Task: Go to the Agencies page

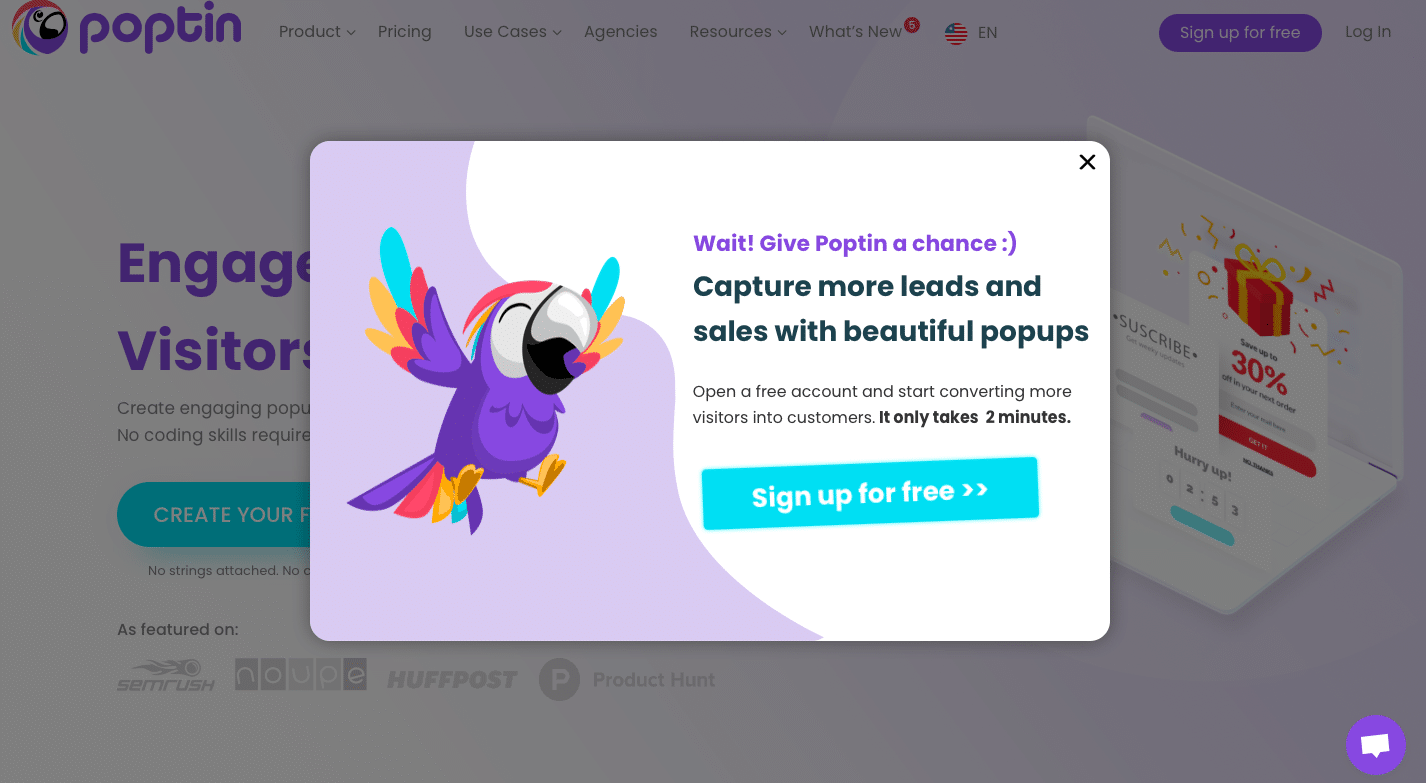Action: (621, 32)
